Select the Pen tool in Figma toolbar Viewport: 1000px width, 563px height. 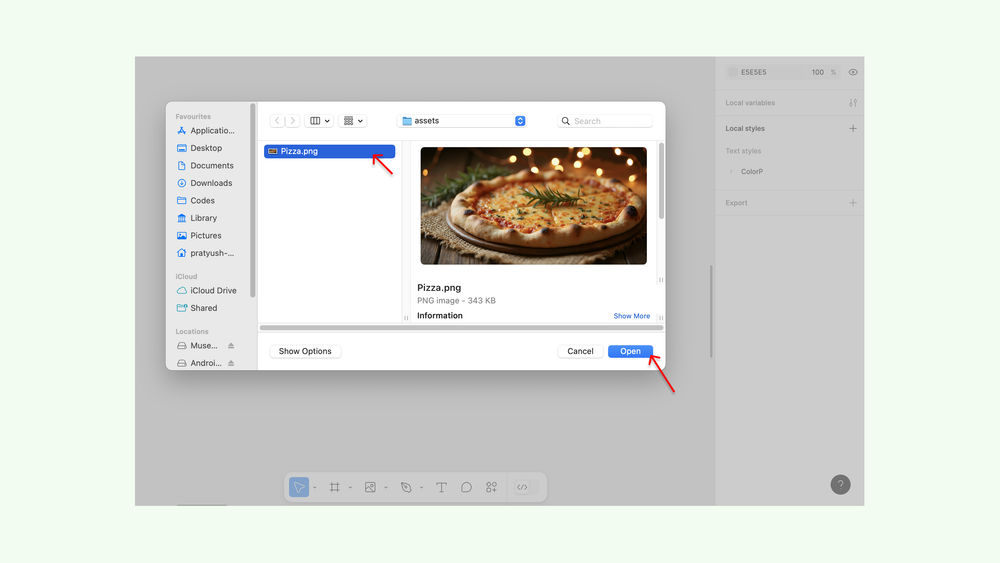coord(406,487)
